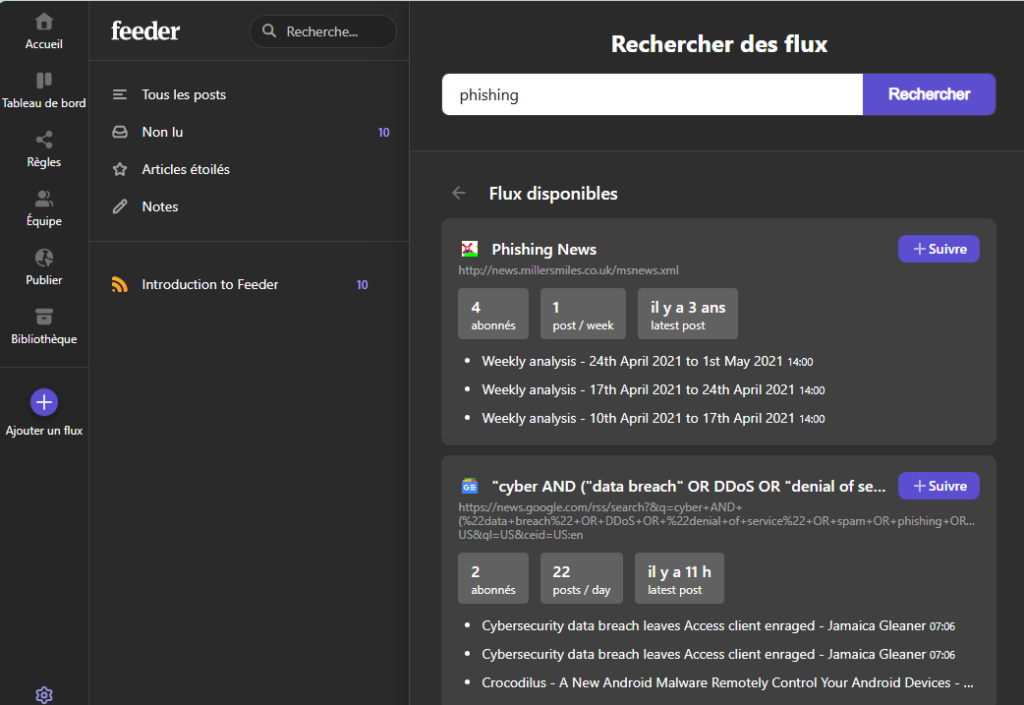Viewport: 1024px width, 705px height.
Task: Select the Non lu filter
Action: pyautogui.click(x=162, y=132)
